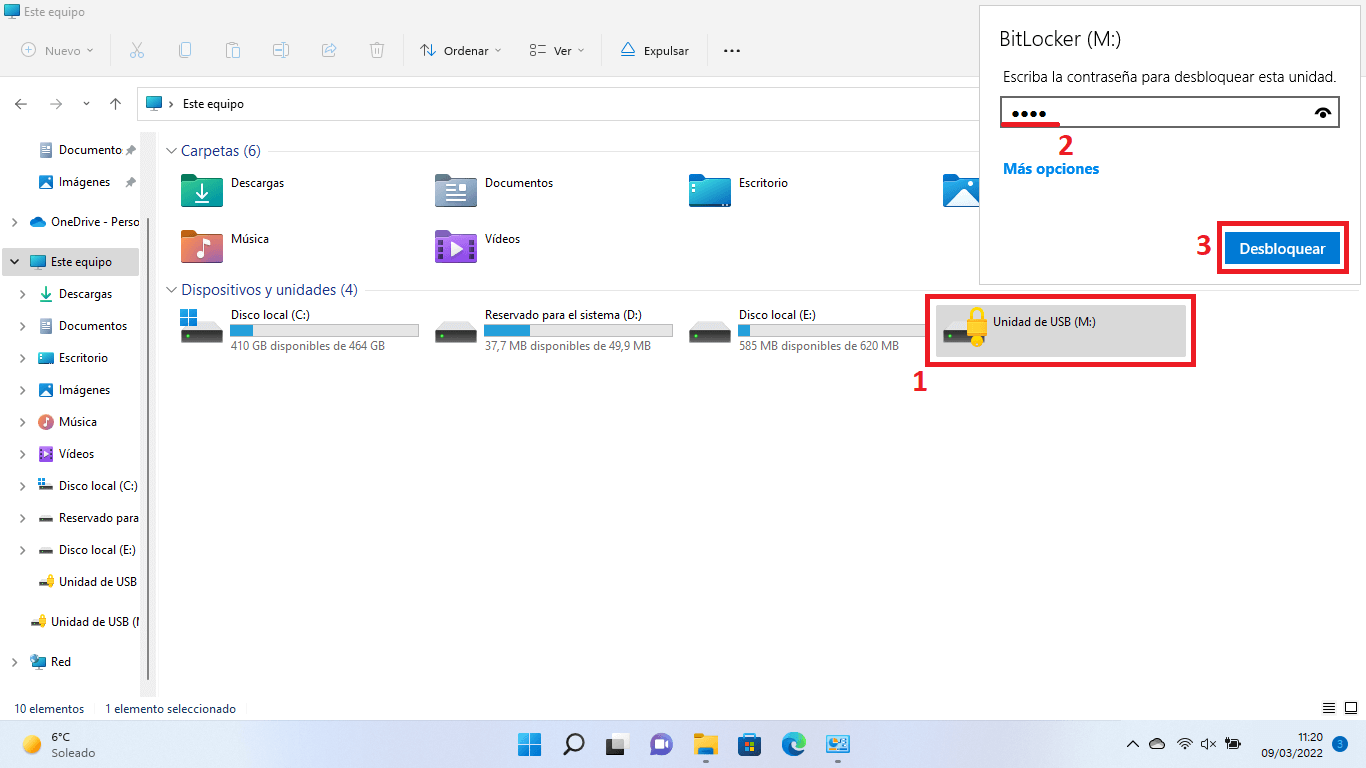Click pinned Documentos in quick access
This screenshot has width=1366, height=768.
click(x=87, y=150)
